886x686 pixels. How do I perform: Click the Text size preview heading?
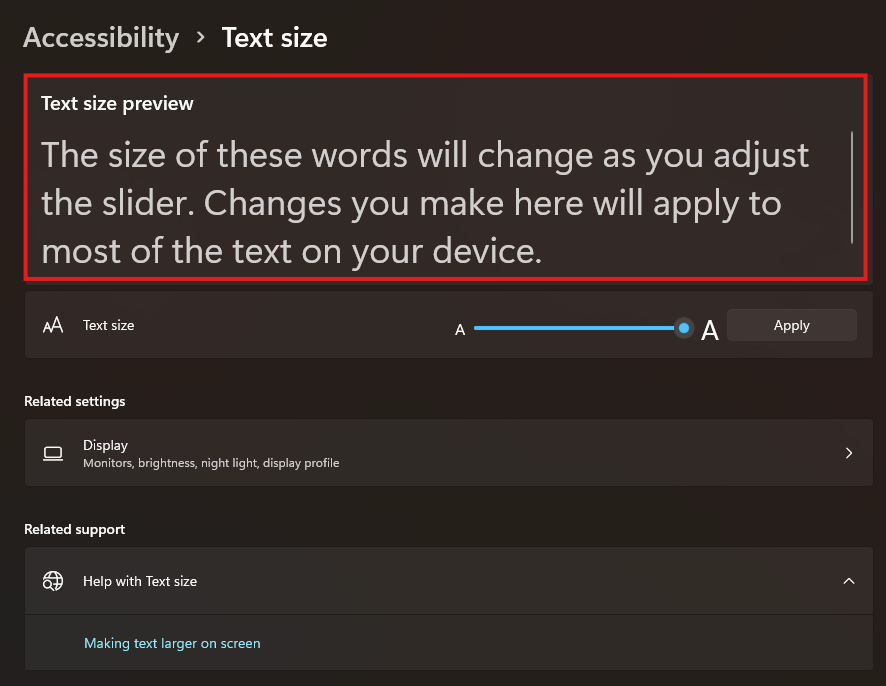[117, 103]
